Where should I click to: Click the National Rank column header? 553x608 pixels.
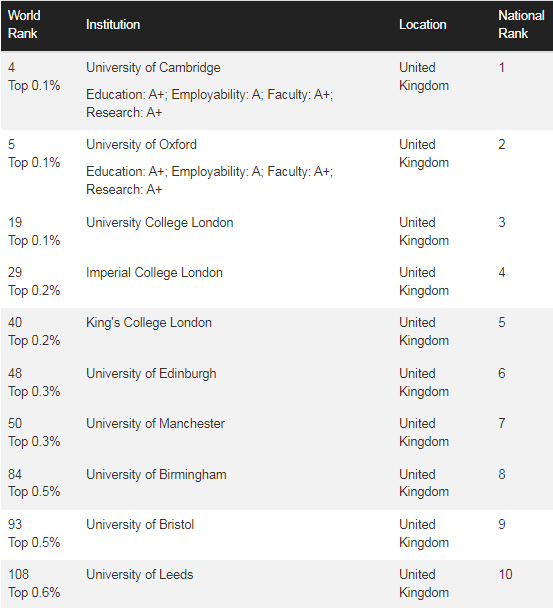click(x=521, y=24)
